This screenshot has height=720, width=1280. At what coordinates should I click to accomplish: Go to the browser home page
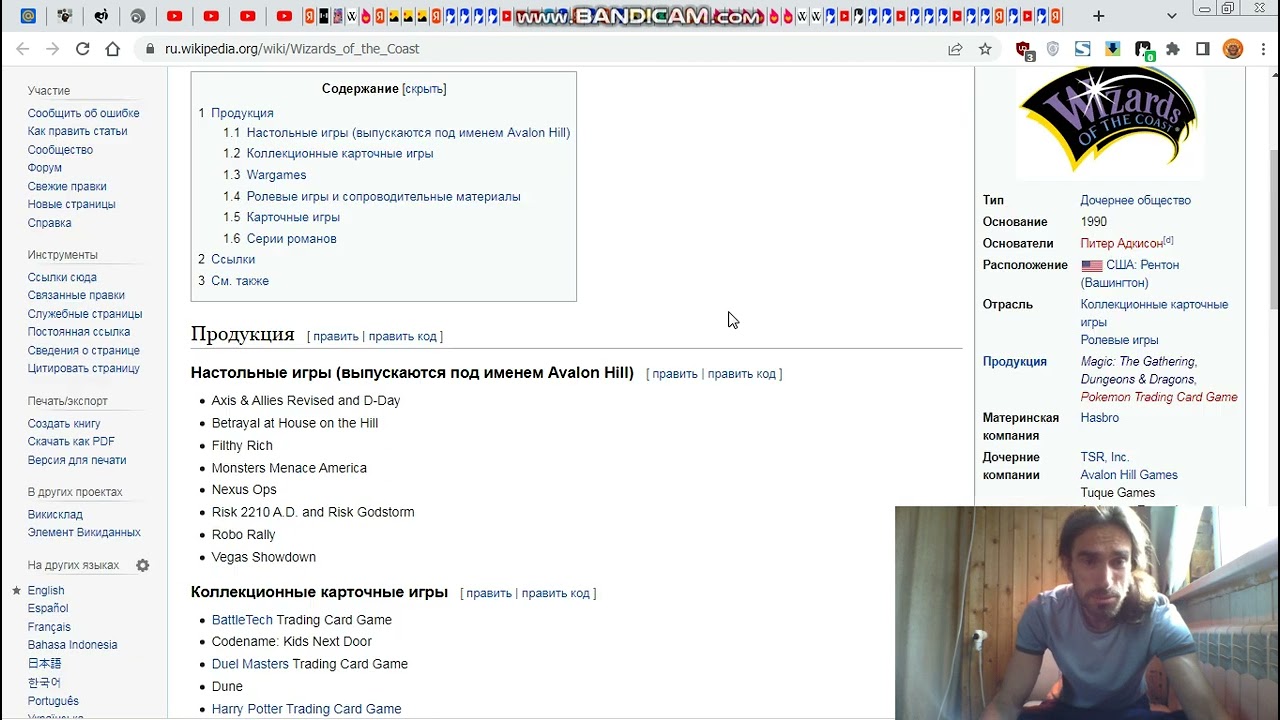tap(112, 49)
